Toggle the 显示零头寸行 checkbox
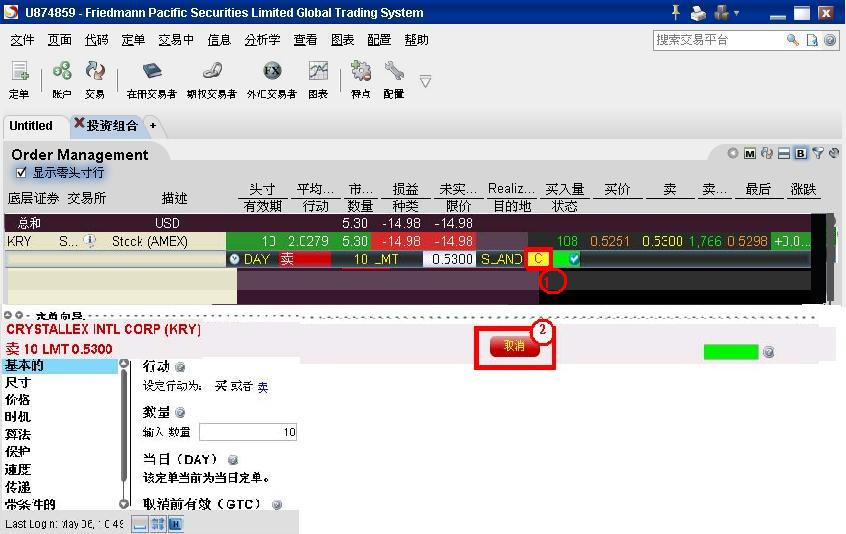 (x=22, y=172)
